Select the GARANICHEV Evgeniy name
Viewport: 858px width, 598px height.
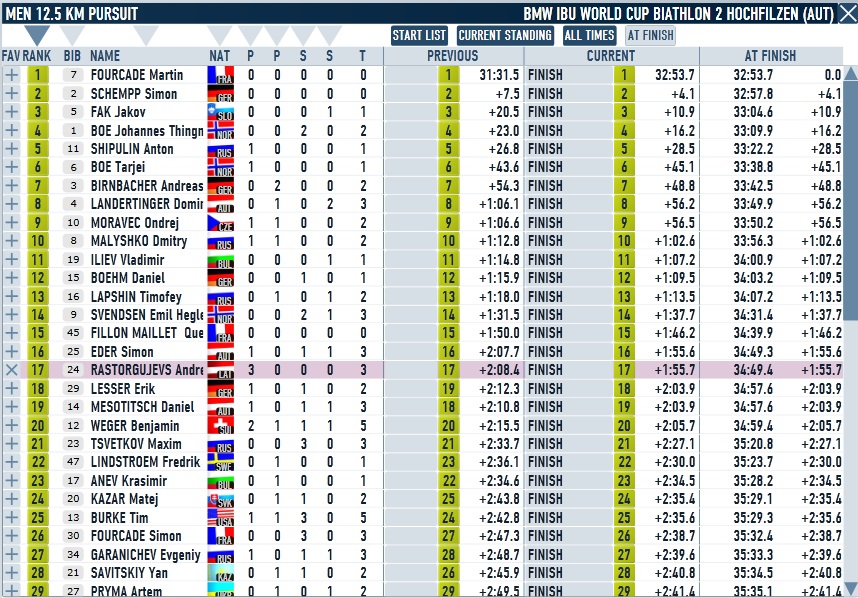coord(146,555)
